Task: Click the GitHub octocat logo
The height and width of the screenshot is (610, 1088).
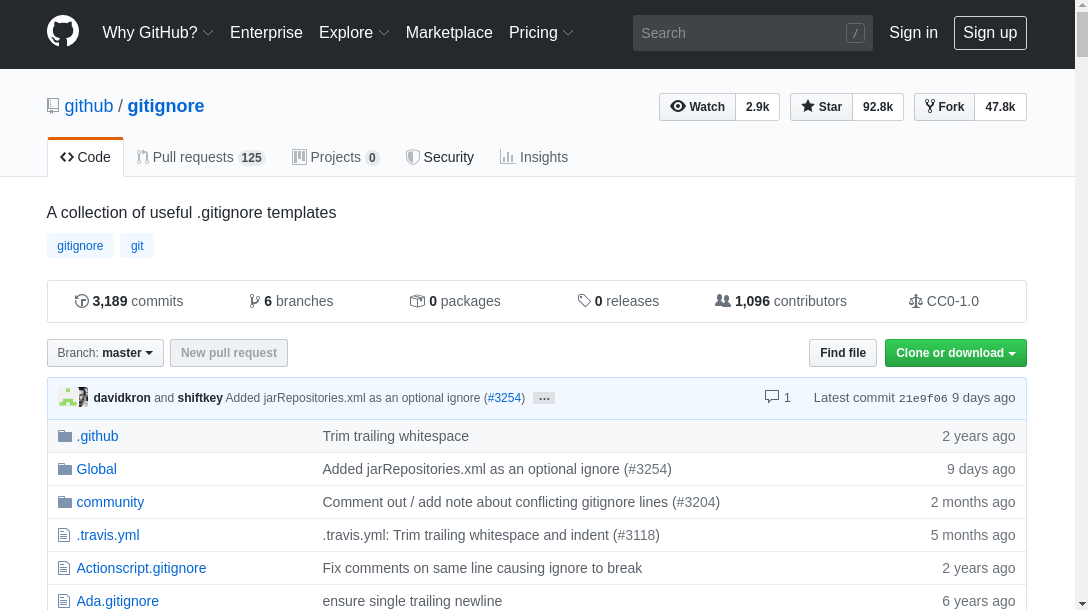Action: [62, 31]
